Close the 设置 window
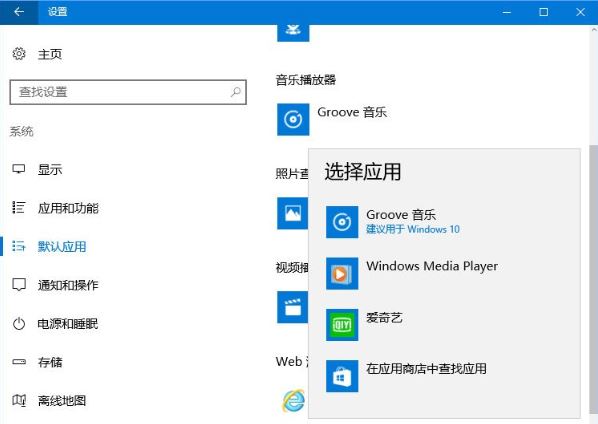 [x=580, y=12]
